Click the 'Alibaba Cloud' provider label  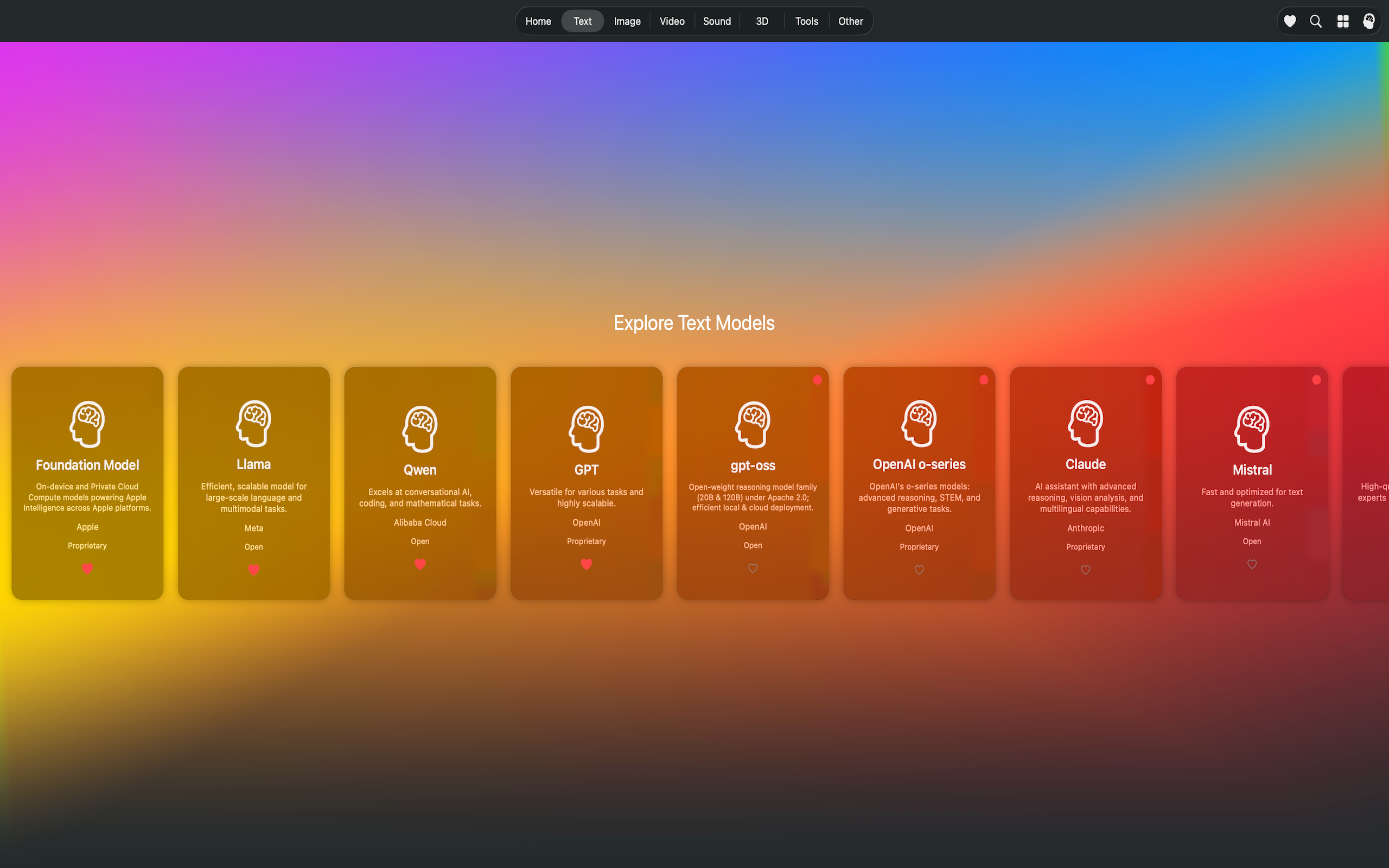[x=420, y=522]
